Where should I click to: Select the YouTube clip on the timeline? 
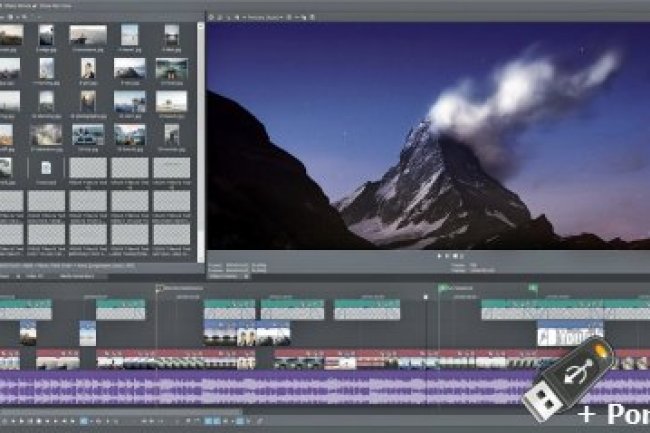click(x=569, y=333)
